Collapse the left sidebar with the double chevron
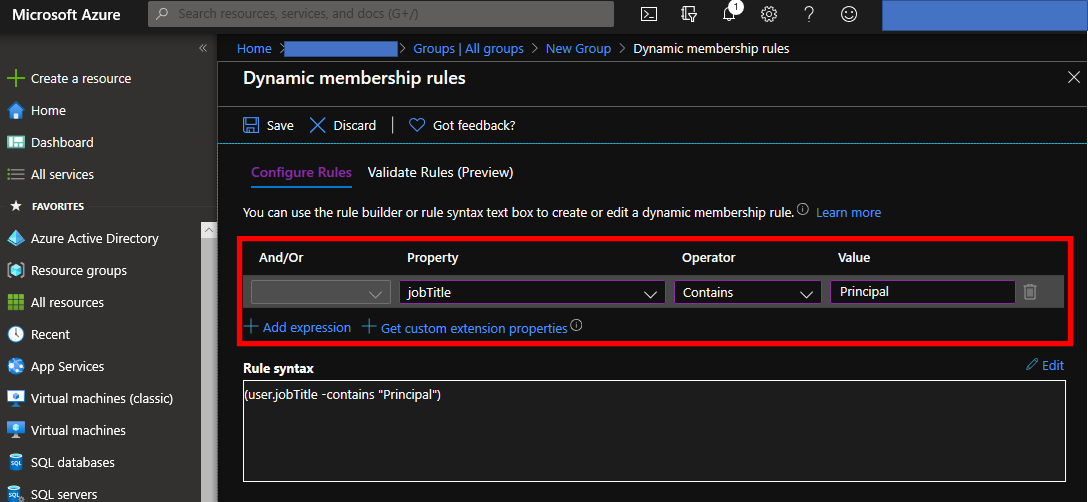This screenshot has height=502, width=1088. [203, 48]
